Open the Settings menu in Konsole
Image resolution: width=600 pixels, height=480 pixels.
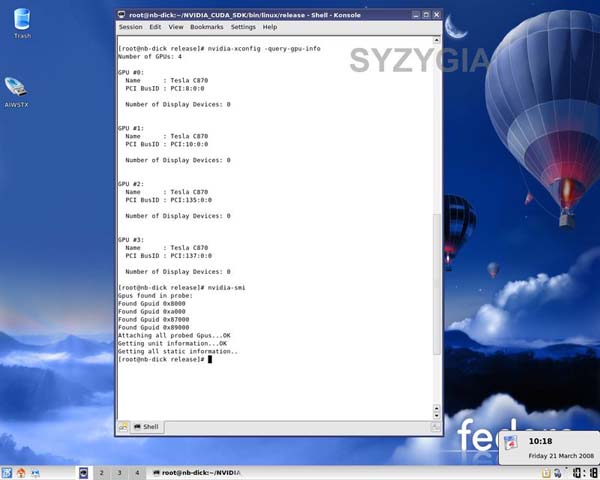[243, 27]
